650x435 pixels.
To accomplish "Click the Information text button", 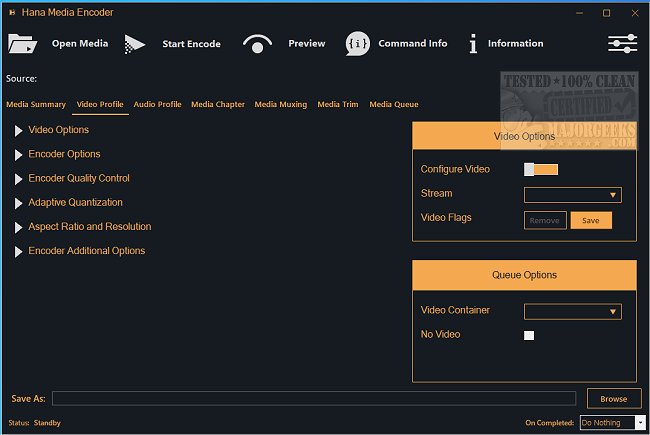I will point(515,44).
